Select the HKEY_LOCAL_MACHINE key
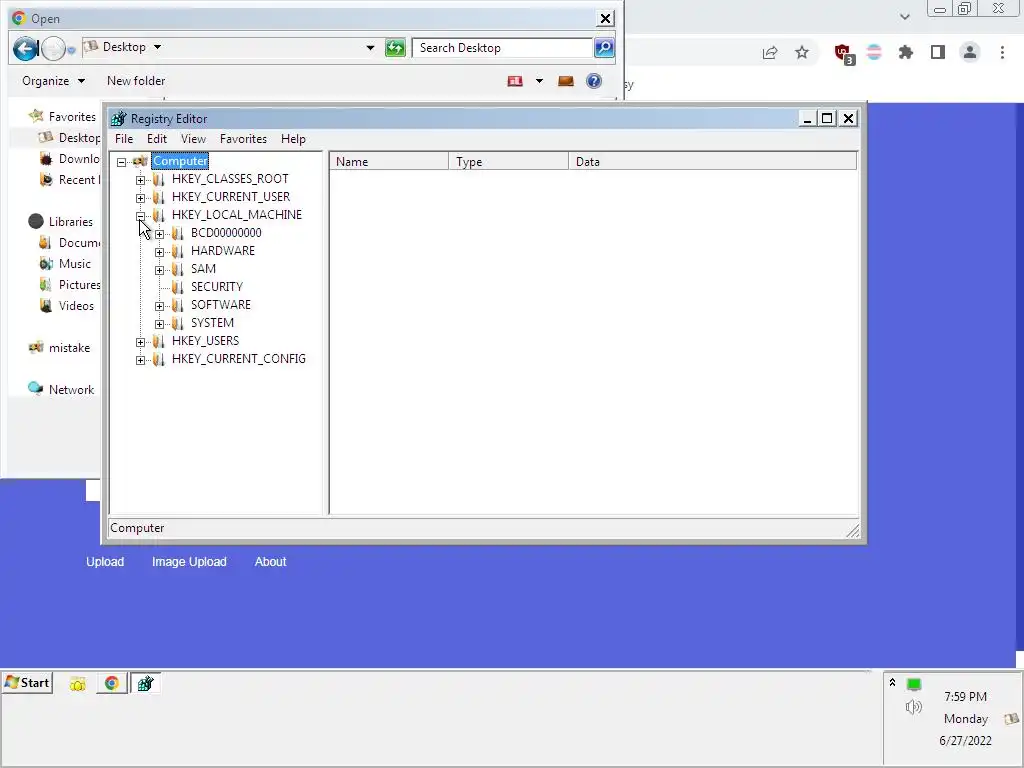The image size is (1024, 768). coord(236,215)
